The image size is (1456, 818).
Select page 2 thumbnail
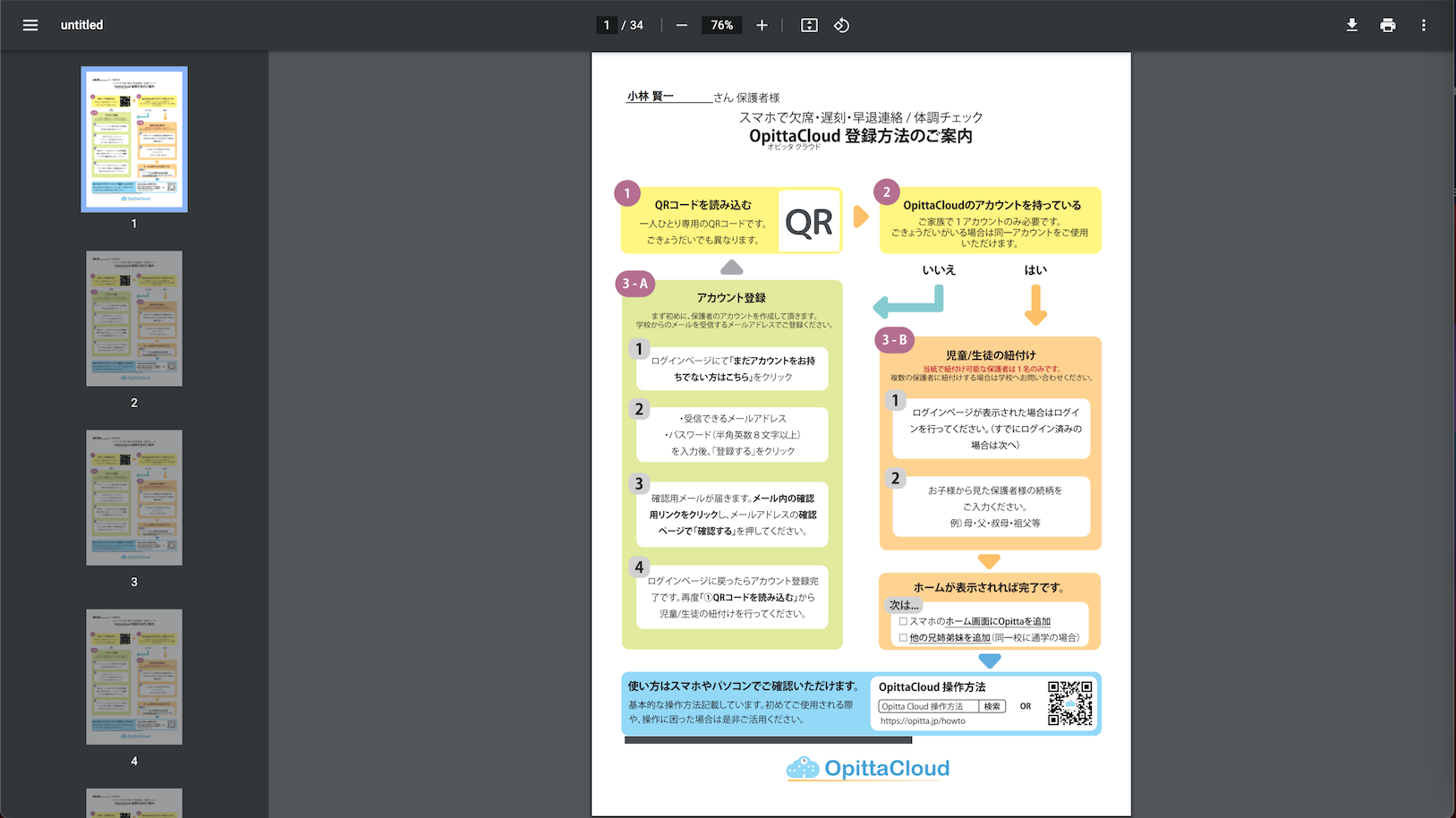[x=134, y=319]
